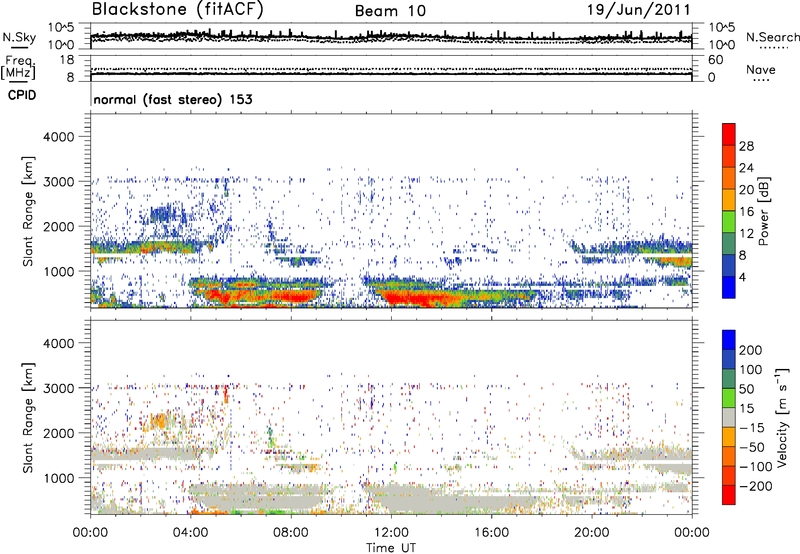
Task: Click the "1000" tick on the velocity panel
Action: pyautogui.click(x=58, y=478)
